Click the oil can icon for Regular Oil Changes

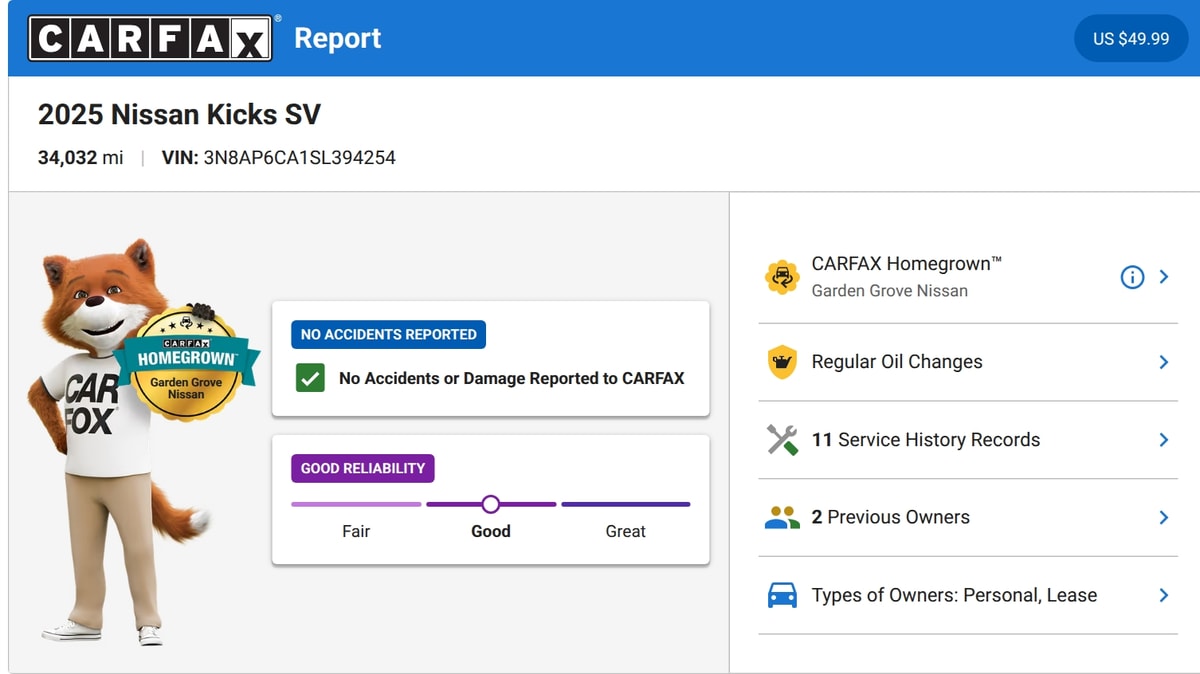pyautogui.click(x=782, y=362)
